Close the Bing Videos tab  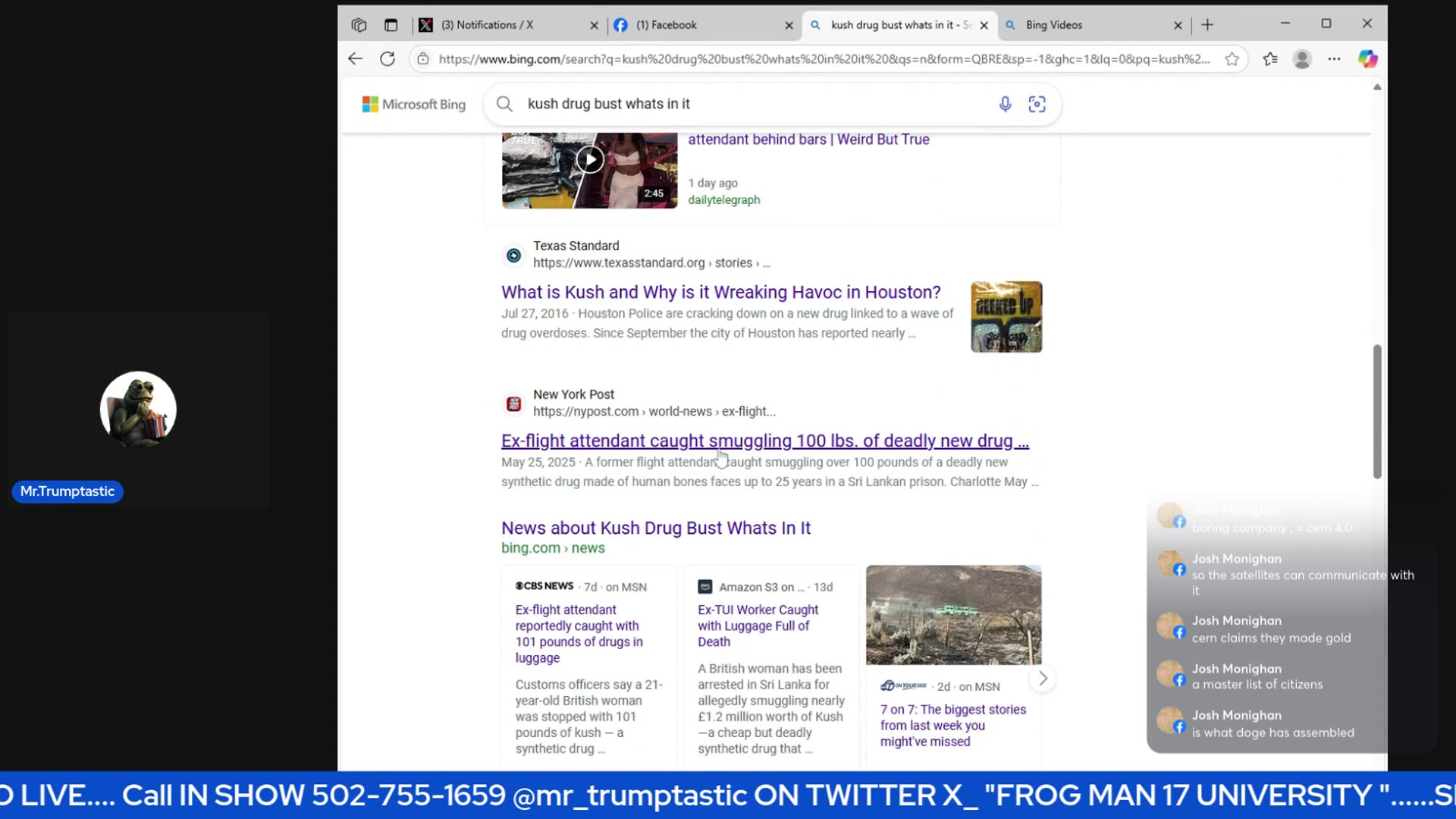point(1178,25)
